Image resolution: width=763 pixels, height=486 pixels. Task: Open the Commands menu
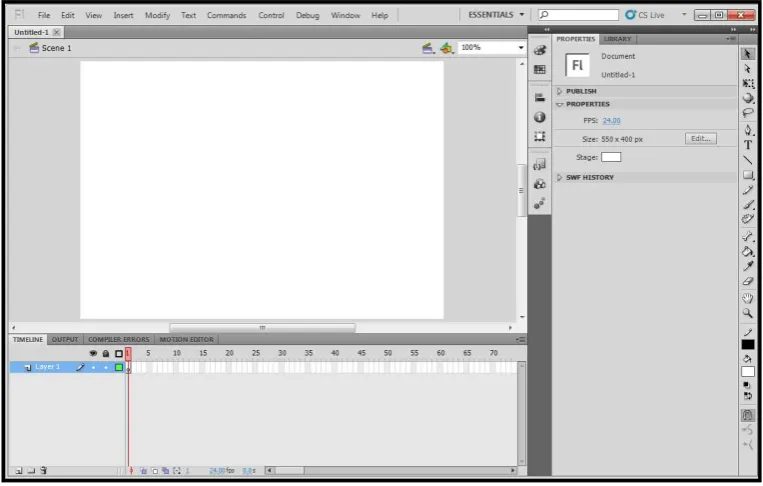pyautogui.click(x=226, y=15)
